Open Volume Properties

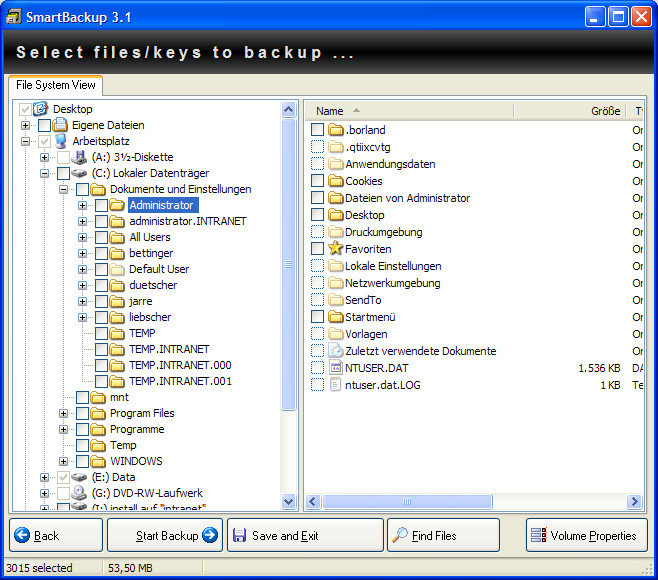click(x=587, y=535)
